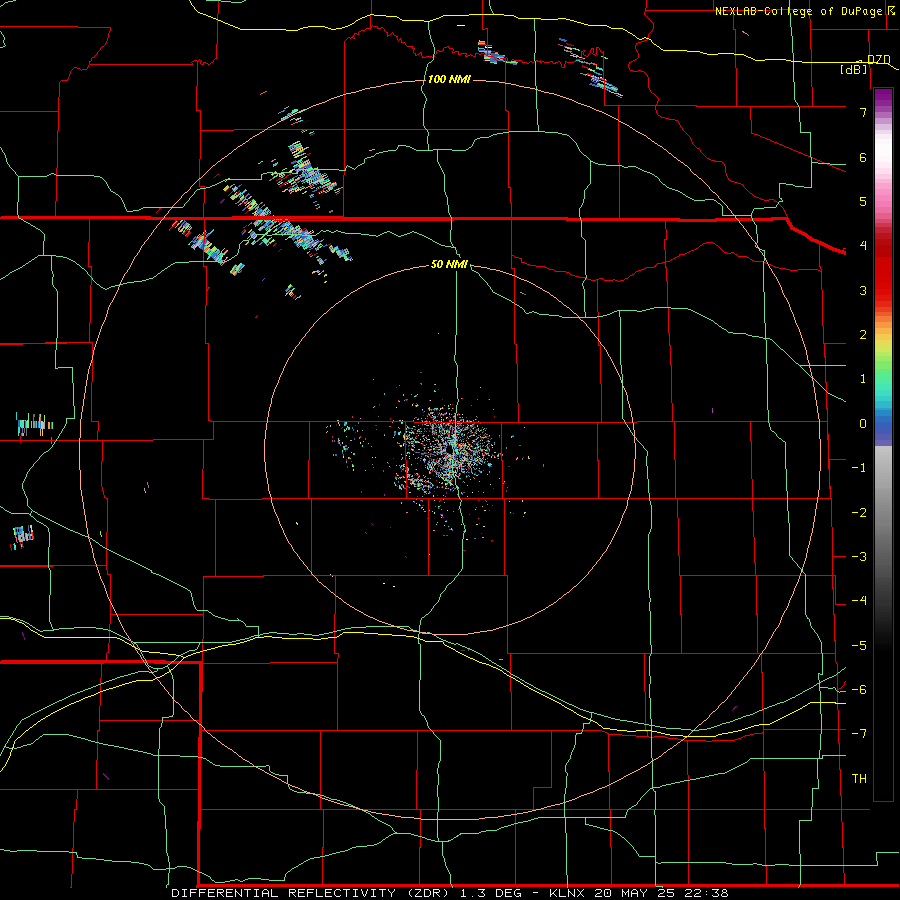Viewport: 900px width, 900px height.
Task: Click the "1" value on color scale
Action: click(x=863, y=379)
